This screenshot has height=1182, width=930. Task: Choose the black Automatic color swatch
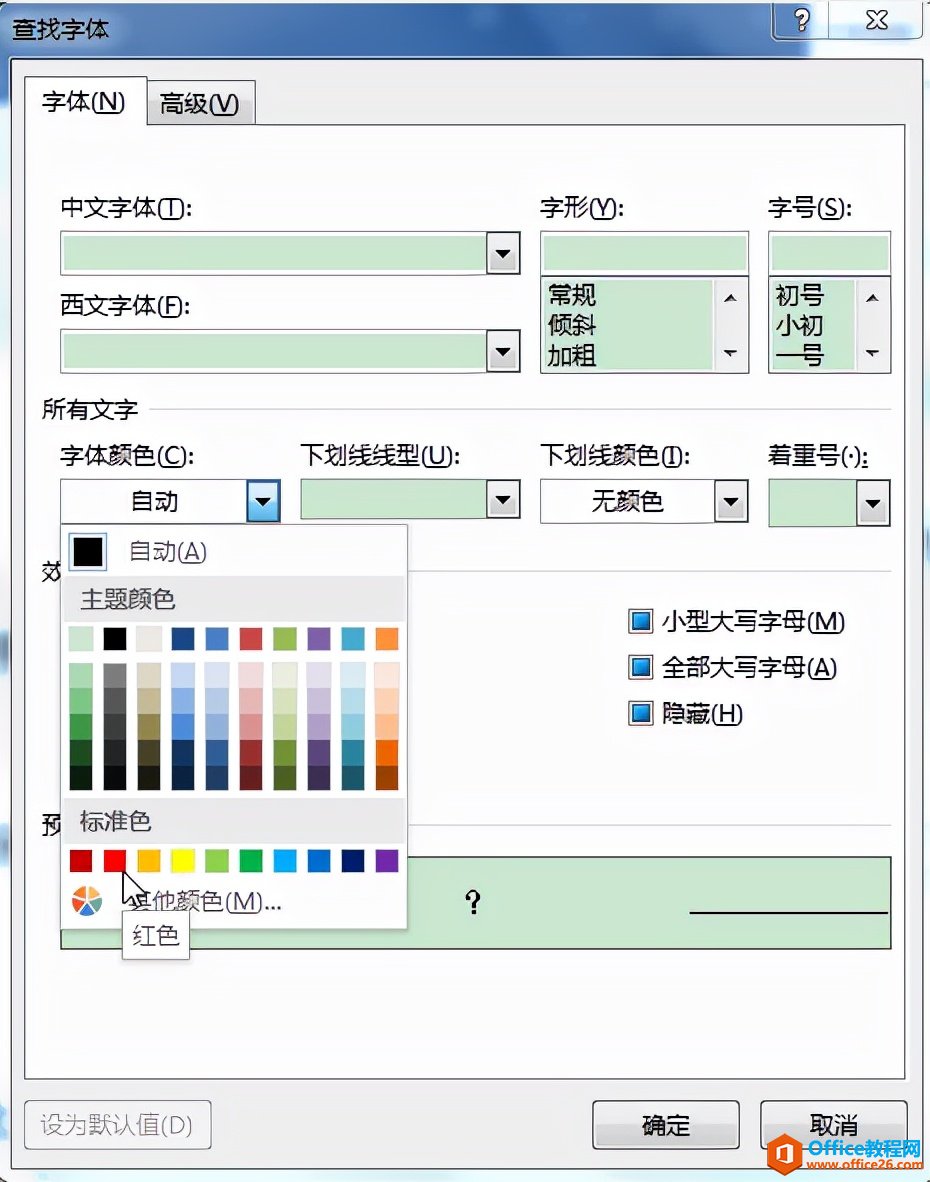click(87, 552)
